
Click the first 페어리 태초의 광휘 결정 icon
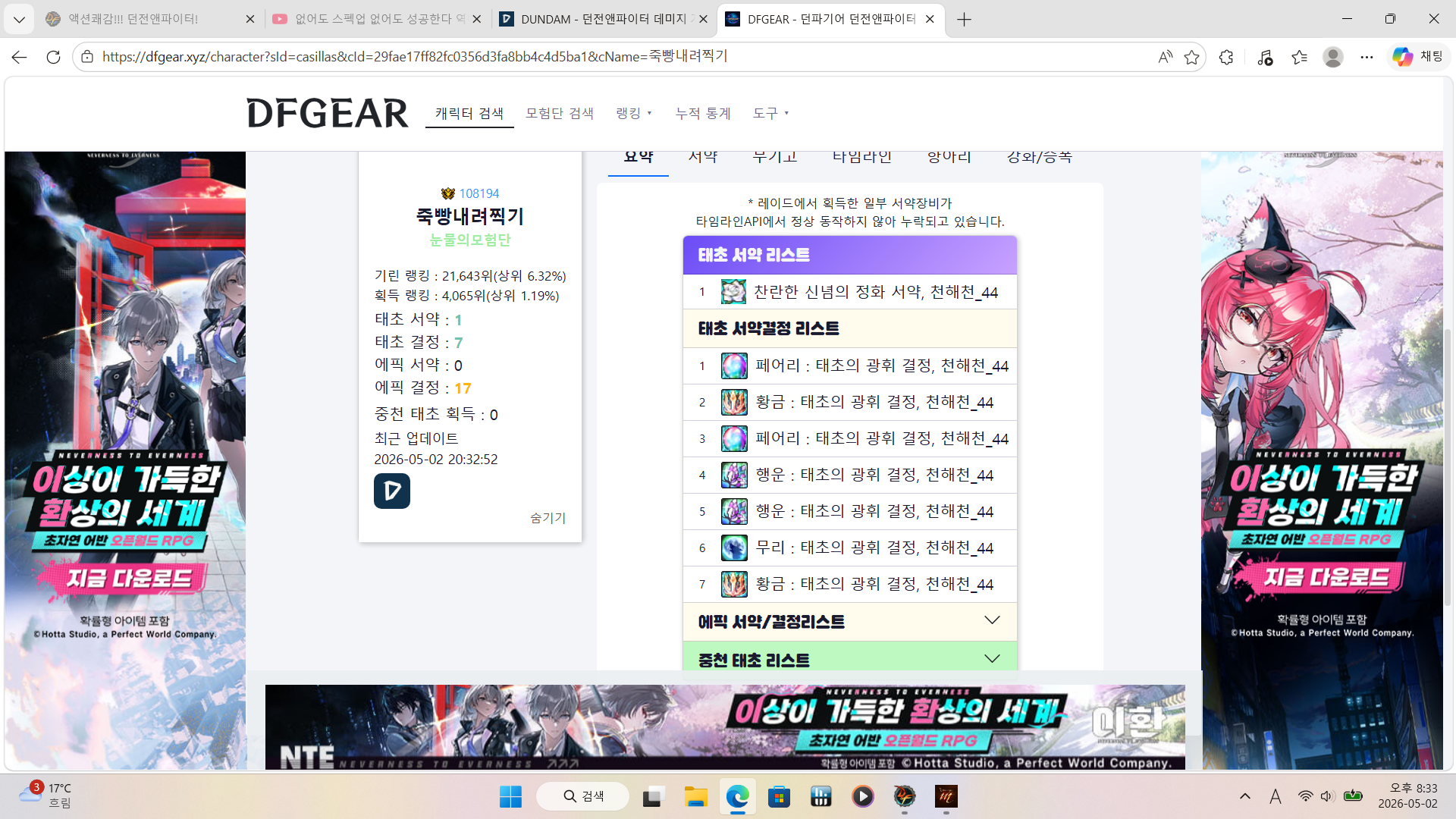733,366
